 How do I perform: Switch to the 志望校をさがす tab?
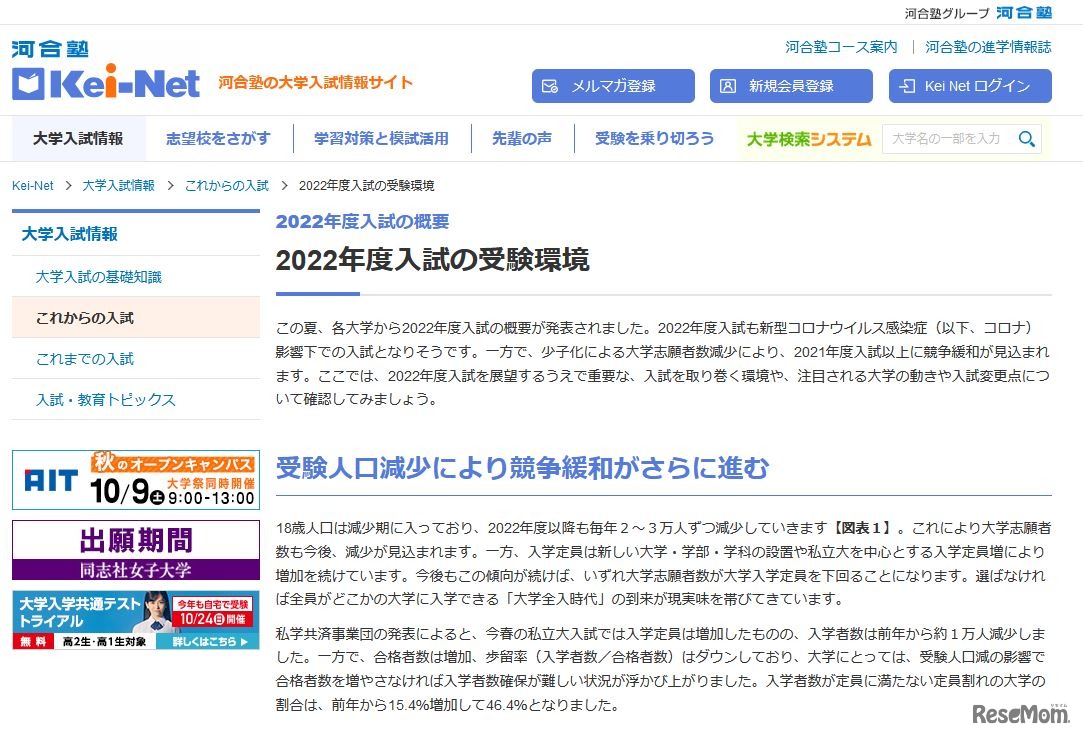click(219, 139)
